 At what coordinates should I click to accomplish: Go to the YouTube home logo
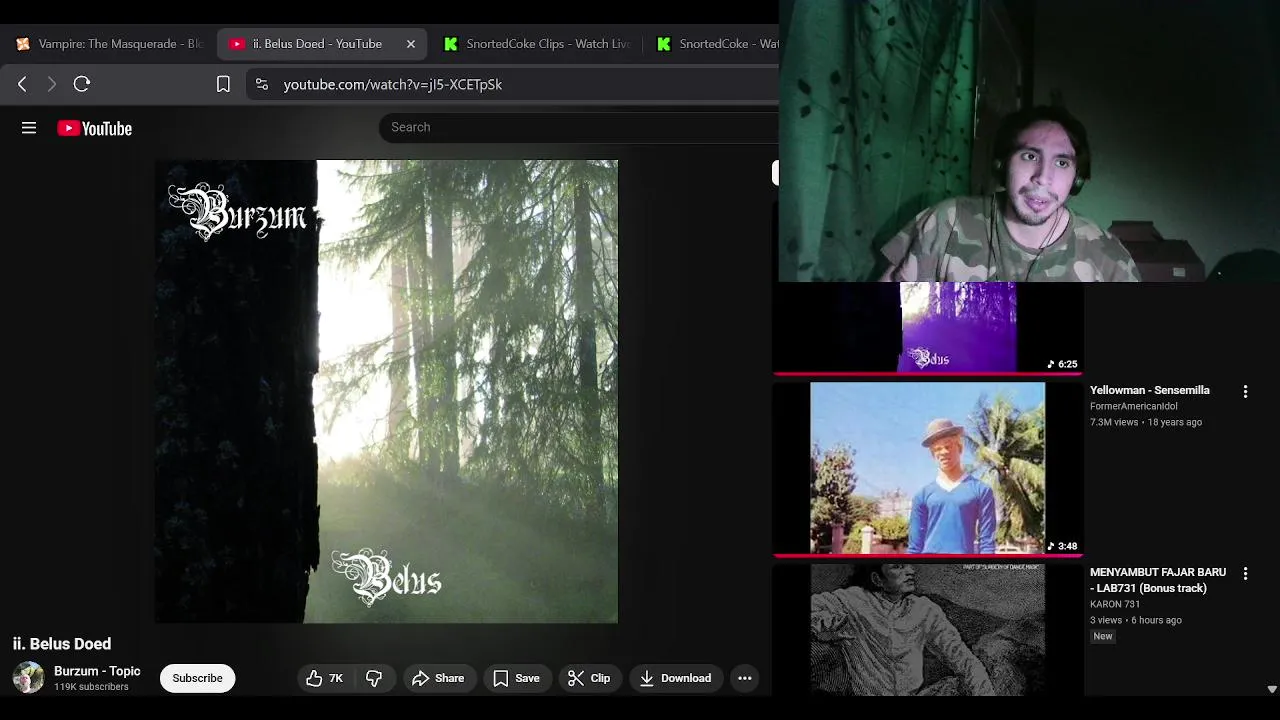[x=95, y=128]
